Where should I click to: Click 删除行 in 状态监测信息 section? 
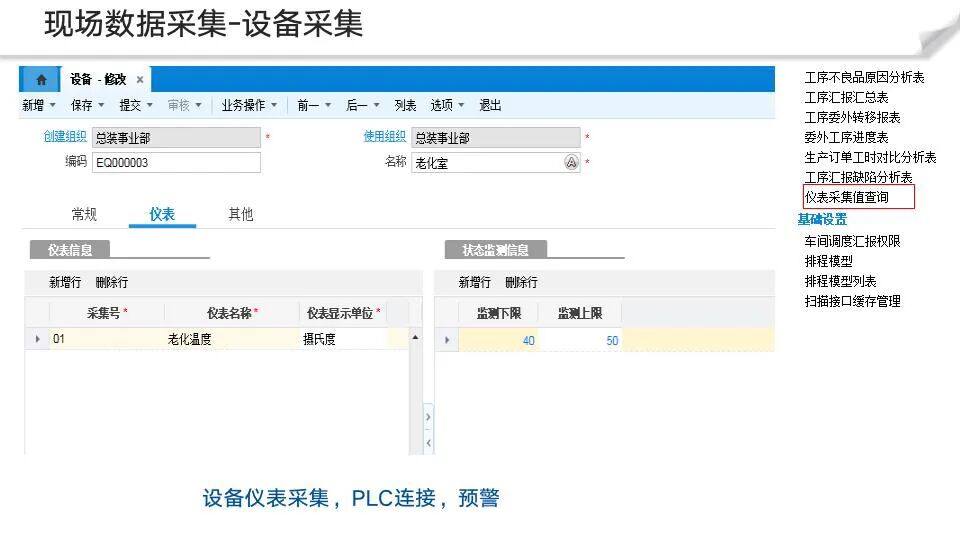coord(522,282)
